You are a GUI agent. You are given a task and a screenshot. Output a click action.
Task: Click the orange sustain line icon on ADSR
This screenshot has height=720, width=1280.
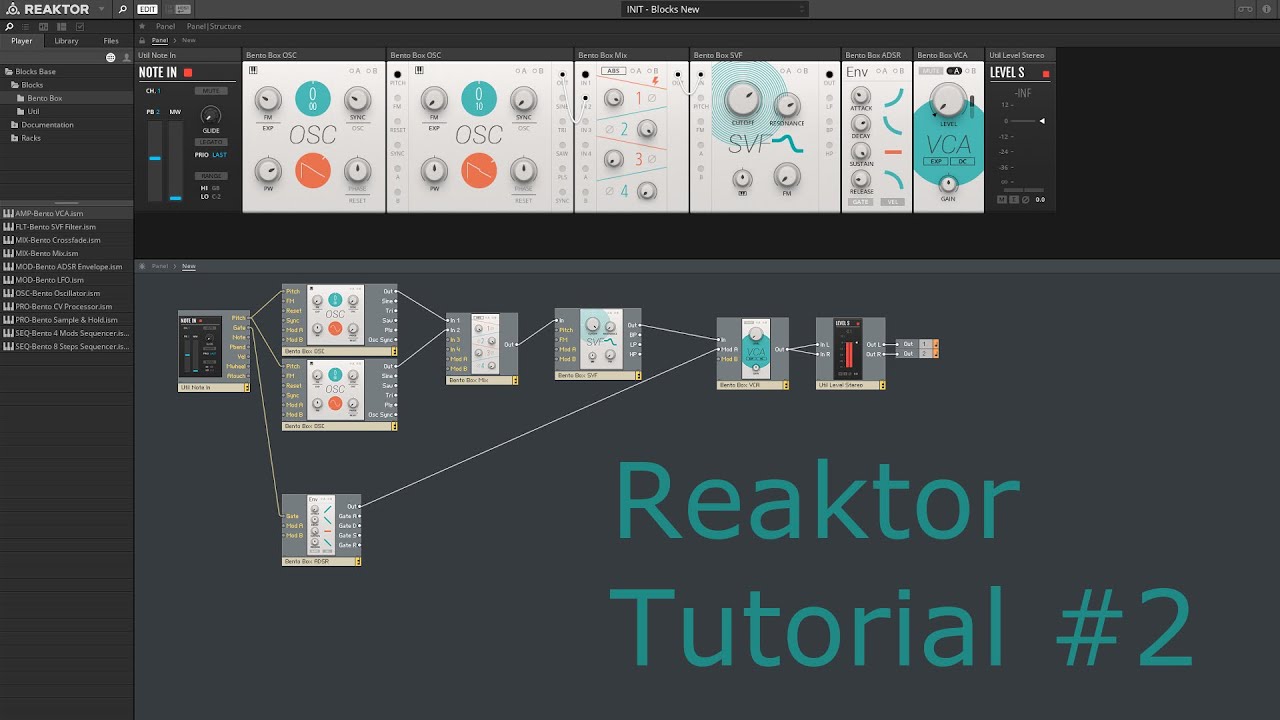893,152
